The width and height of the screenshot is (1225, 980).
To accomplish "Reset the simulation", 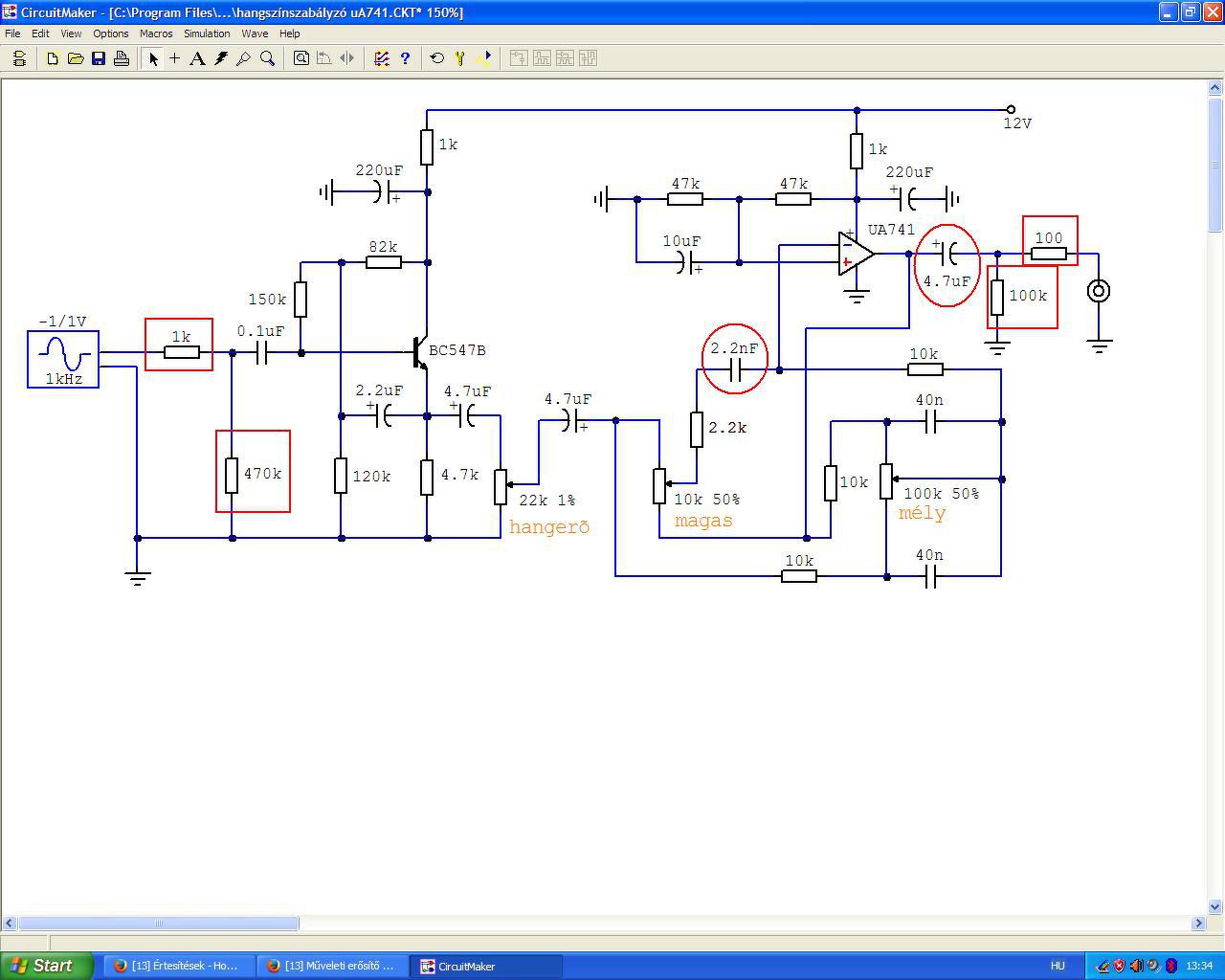I will [437, 58].
